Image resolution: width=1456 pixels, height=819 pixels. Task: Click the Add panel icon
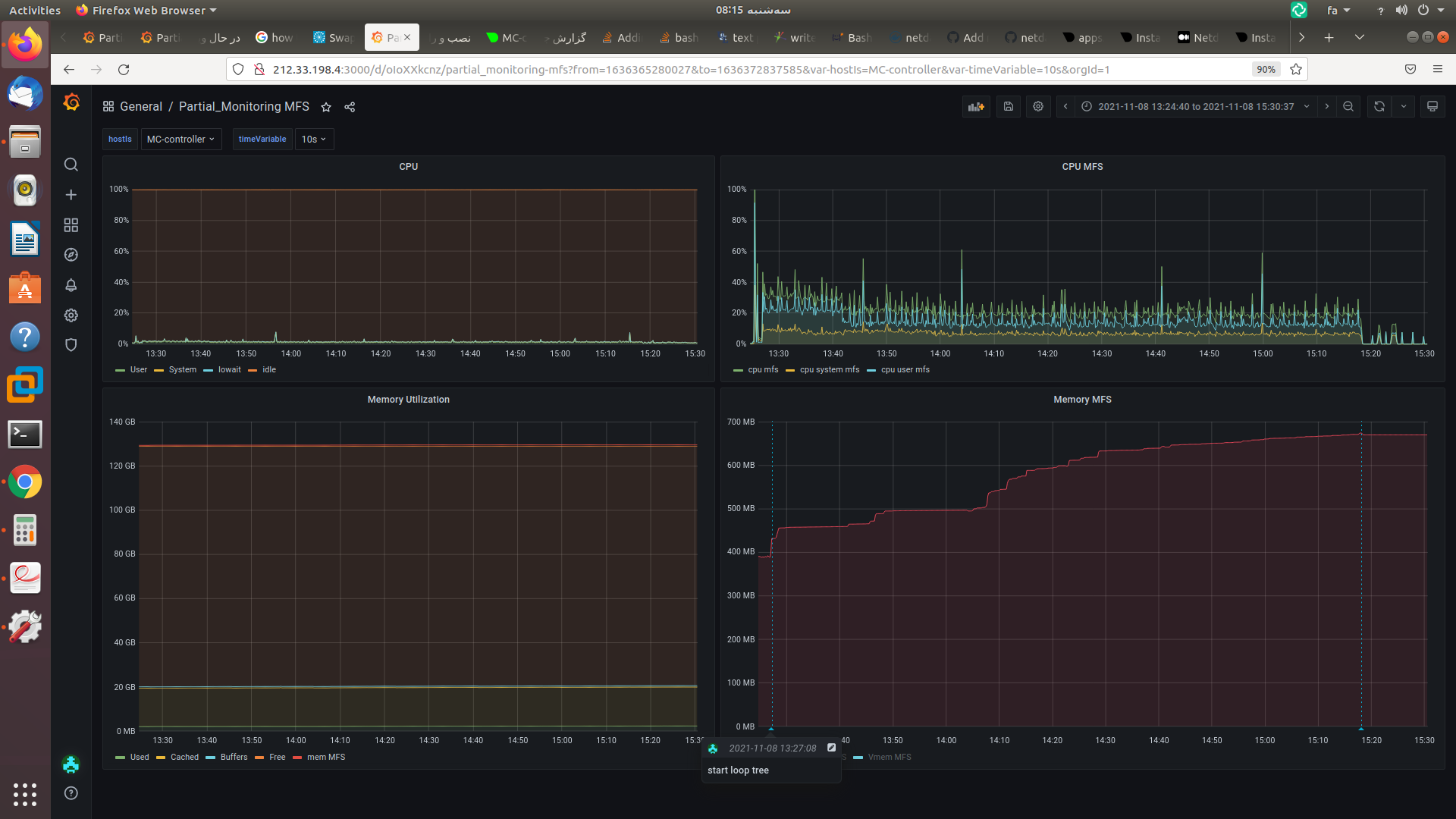pos(976,107)
